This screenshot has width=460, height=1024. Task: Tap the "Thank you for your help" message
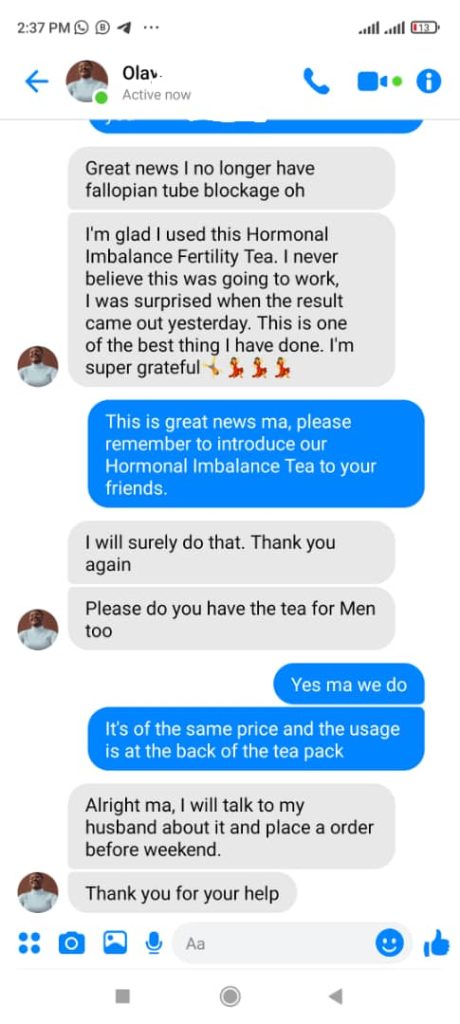coord(182,893)
